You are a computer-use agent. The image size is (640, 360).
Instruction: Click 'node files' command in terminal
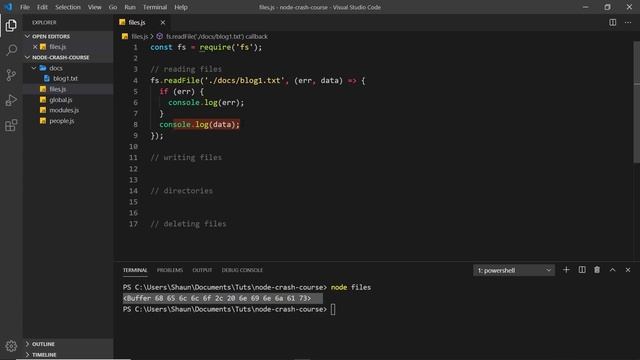click(351, 287)
